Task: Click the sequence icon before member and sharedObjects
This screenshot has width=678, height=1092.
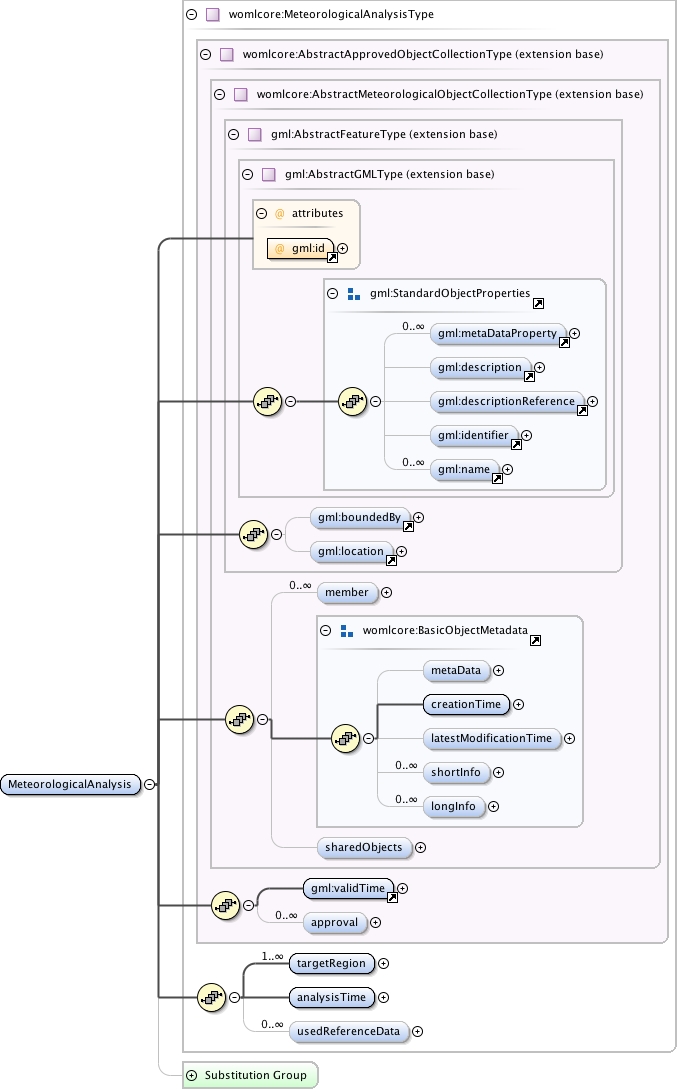Action: (x=239, y=719)
